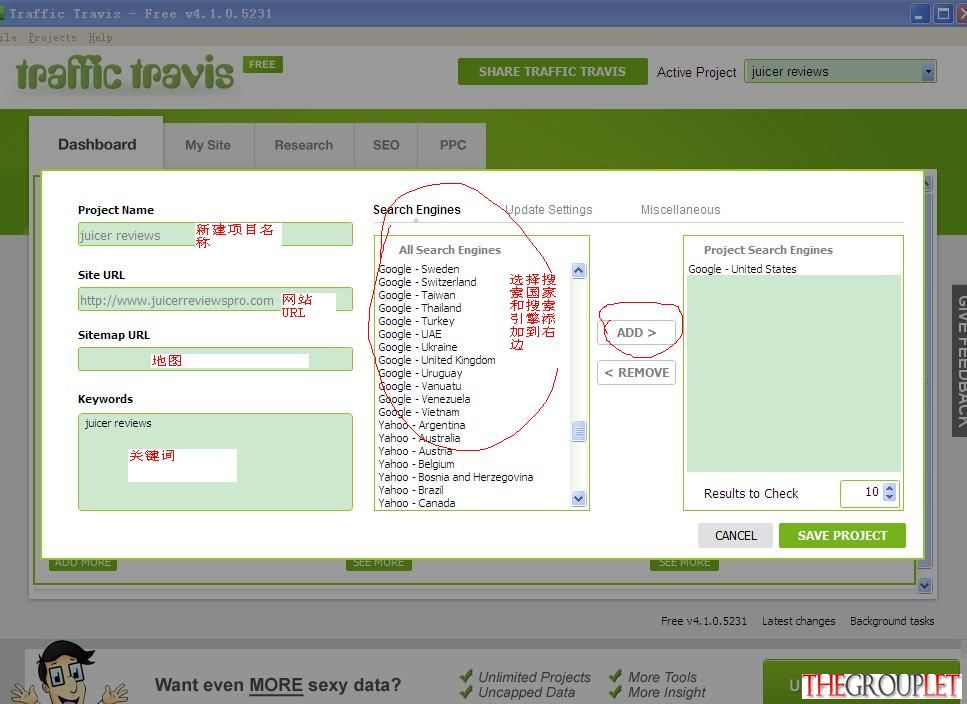Open the Latest changes link
This screenshot has width=967, height=704.
[799, 621]
